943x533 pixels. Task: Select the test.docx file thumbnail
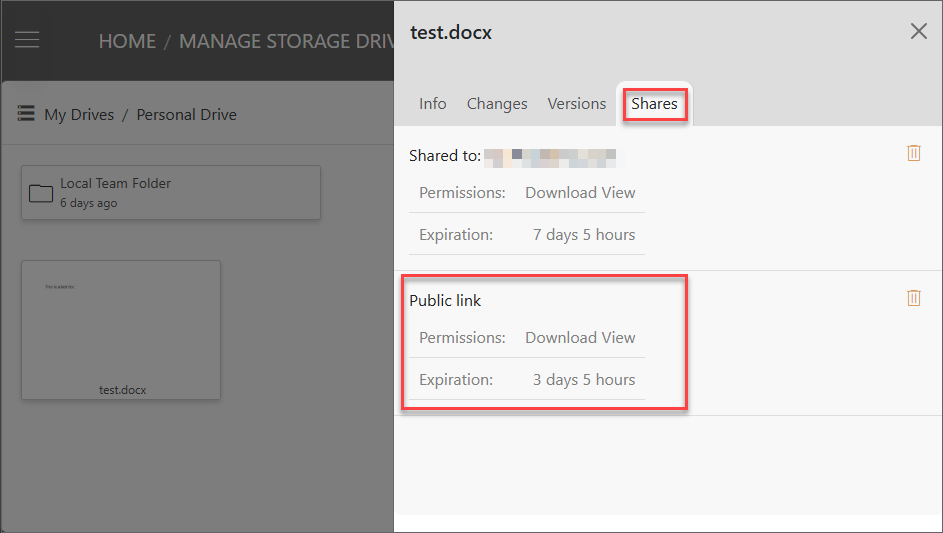pyautogui.click(x=121, y=330)
